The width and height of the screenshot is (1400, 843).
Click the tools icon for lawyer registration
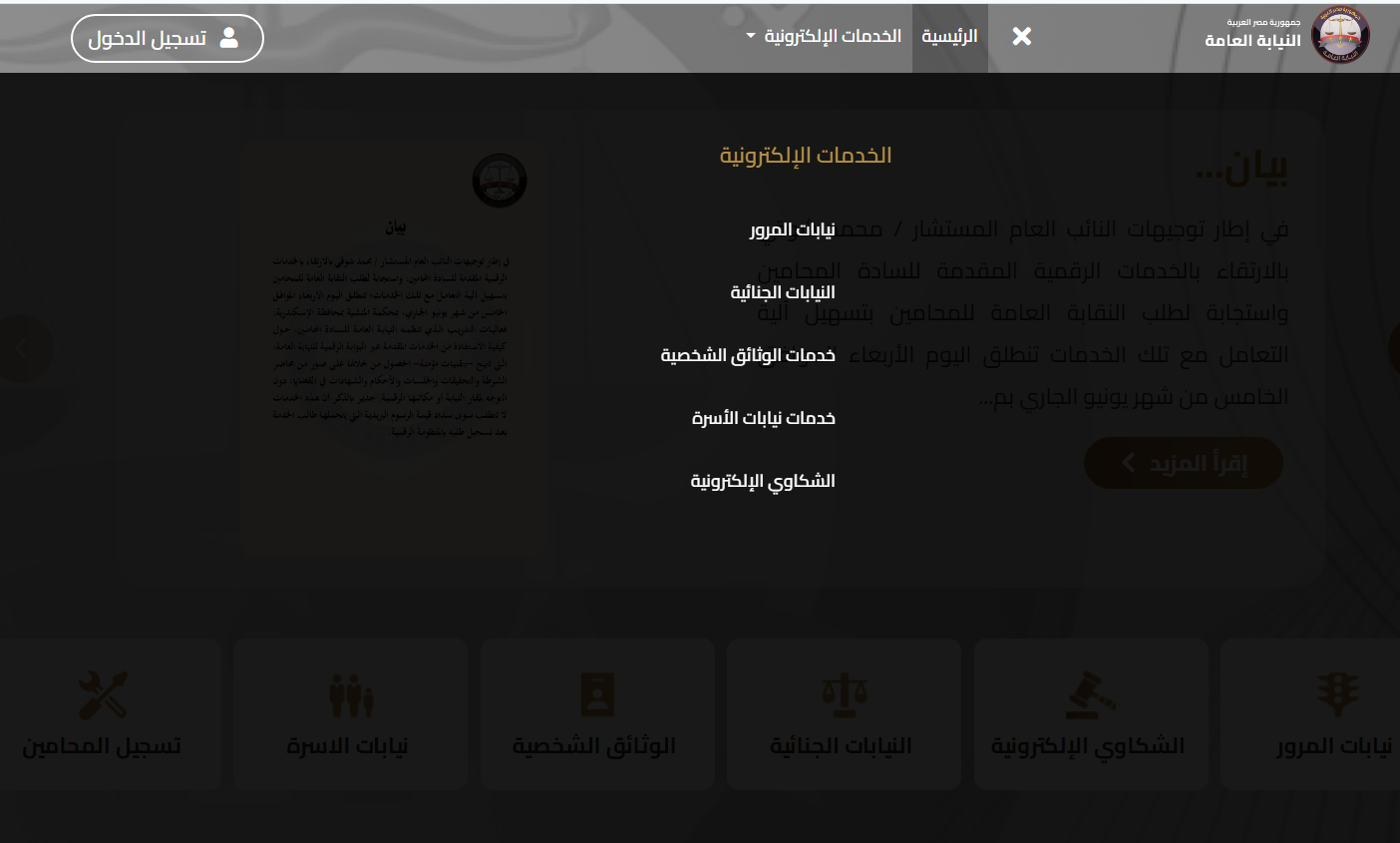(x=103, y=694)
